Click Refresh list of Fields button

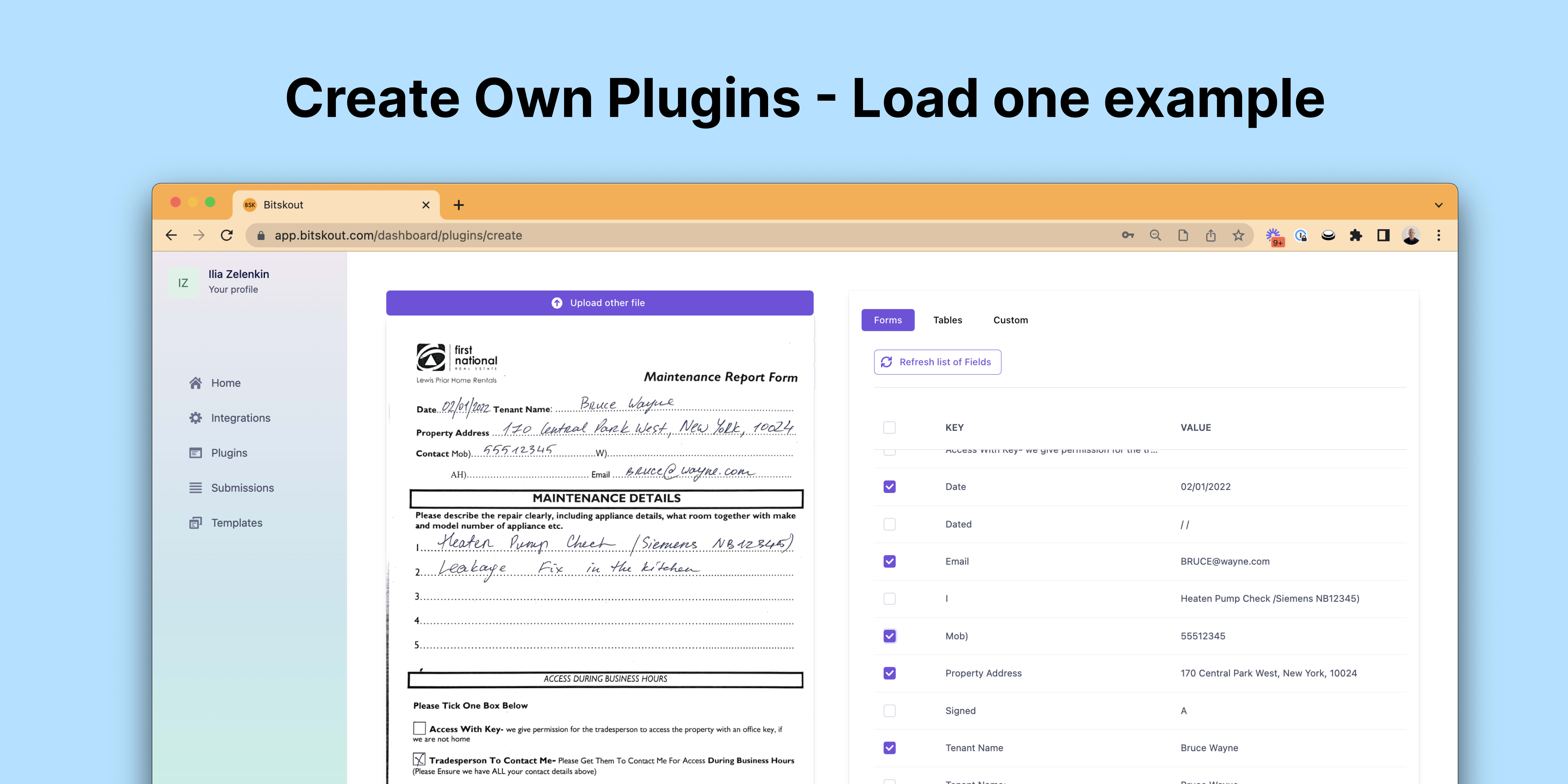point(937,362)
